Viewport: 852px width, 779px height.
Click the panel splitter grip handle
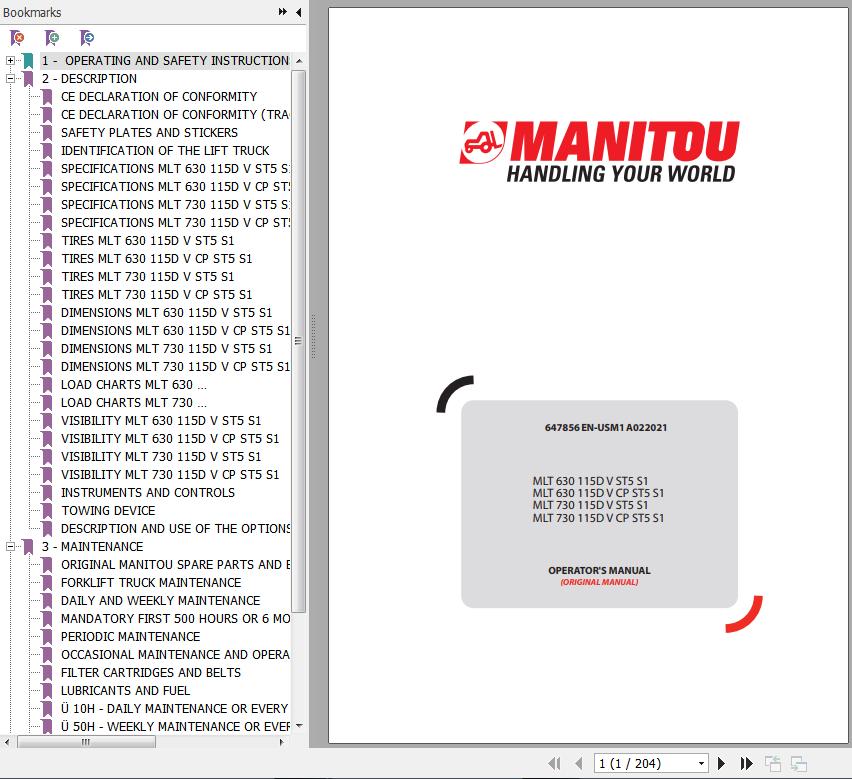(313, 337)
